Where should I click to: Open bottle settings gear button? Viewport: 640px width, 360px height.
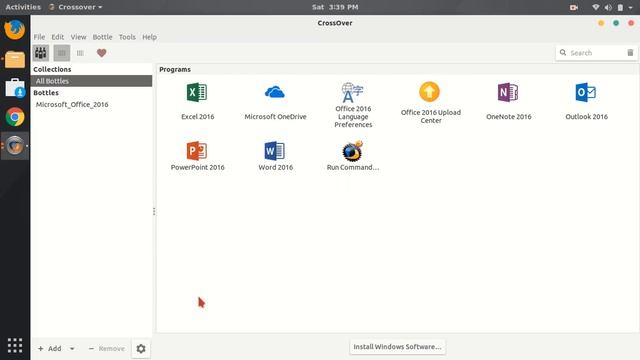coord(141,349)
